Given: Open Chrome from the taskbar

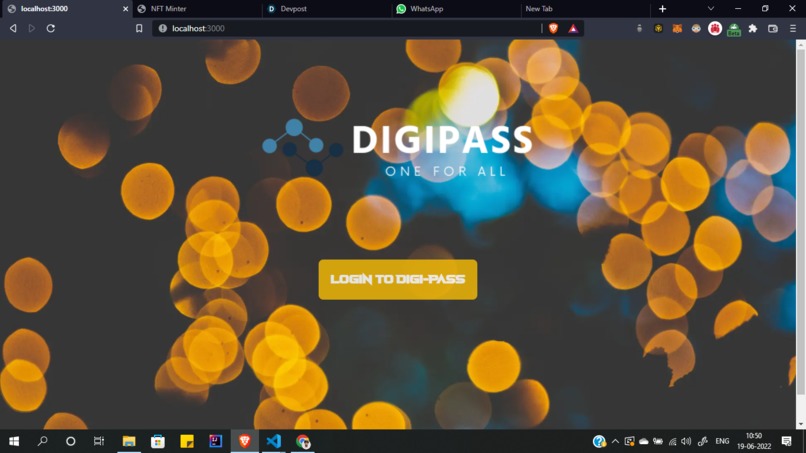Looking at the screenshot, I should coord(303,441).
